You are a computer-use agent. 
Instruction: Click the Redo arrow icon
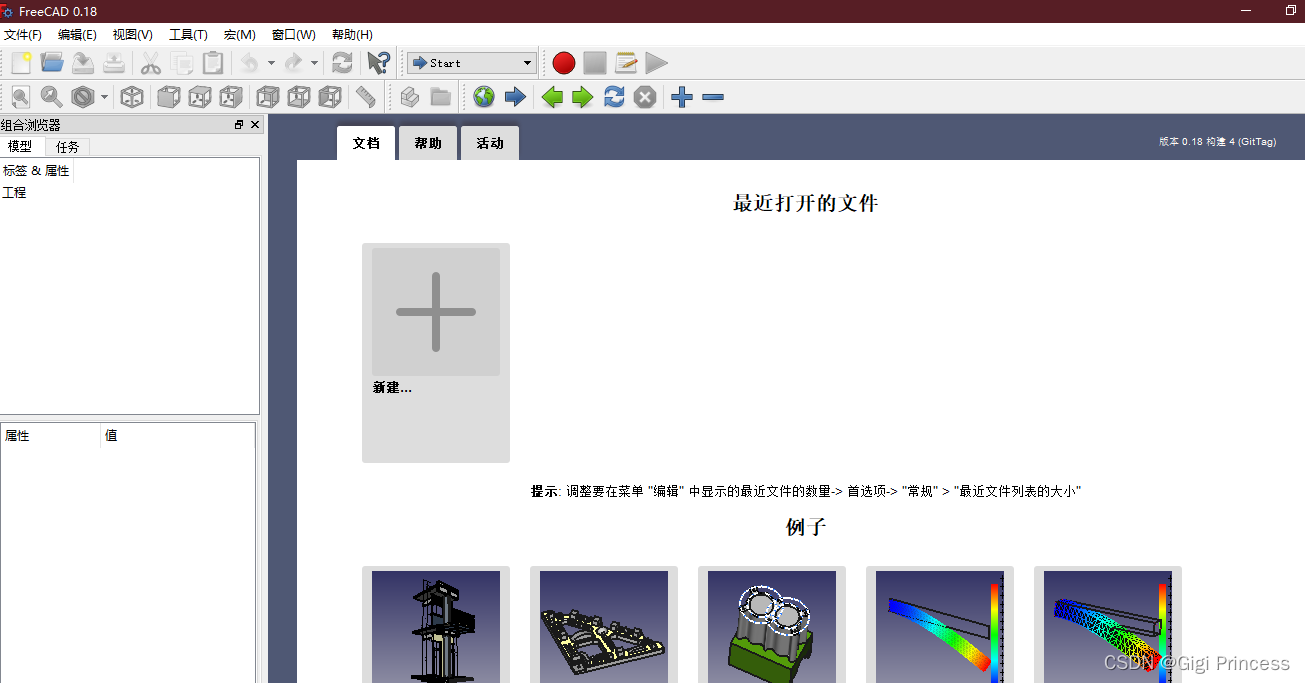pyautogui.click(x=294, y=63)
